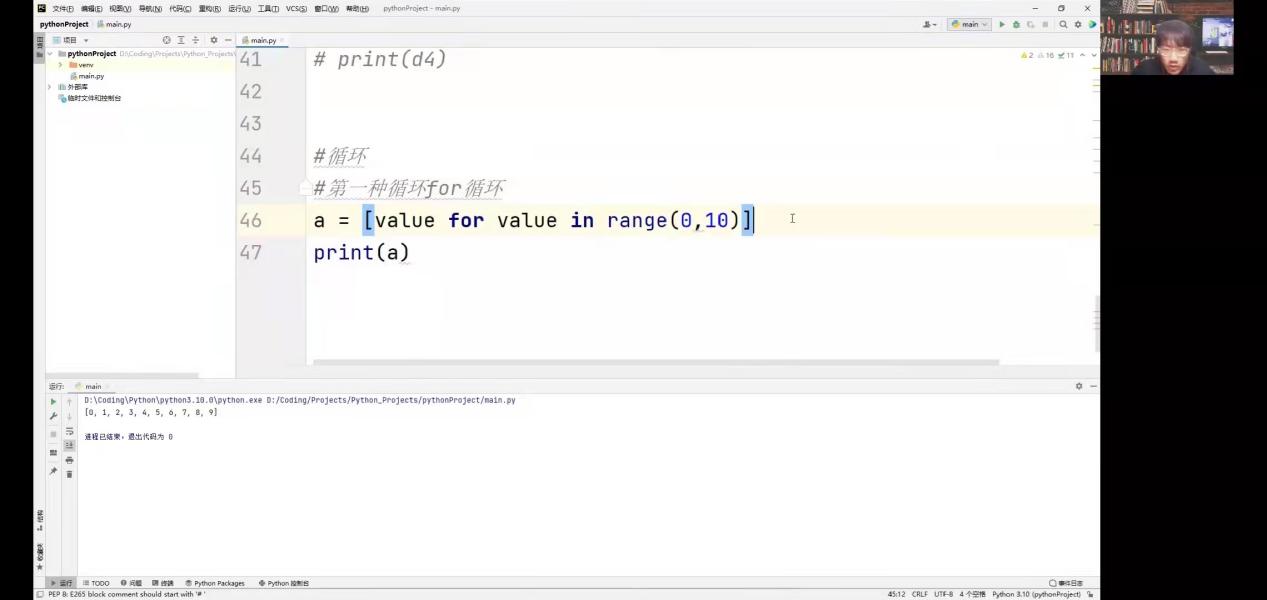Image resolution: width=1267 pixels, height=600 pixels.
Task: Start debugging with the bug icon
Action: coord(1016,24)
